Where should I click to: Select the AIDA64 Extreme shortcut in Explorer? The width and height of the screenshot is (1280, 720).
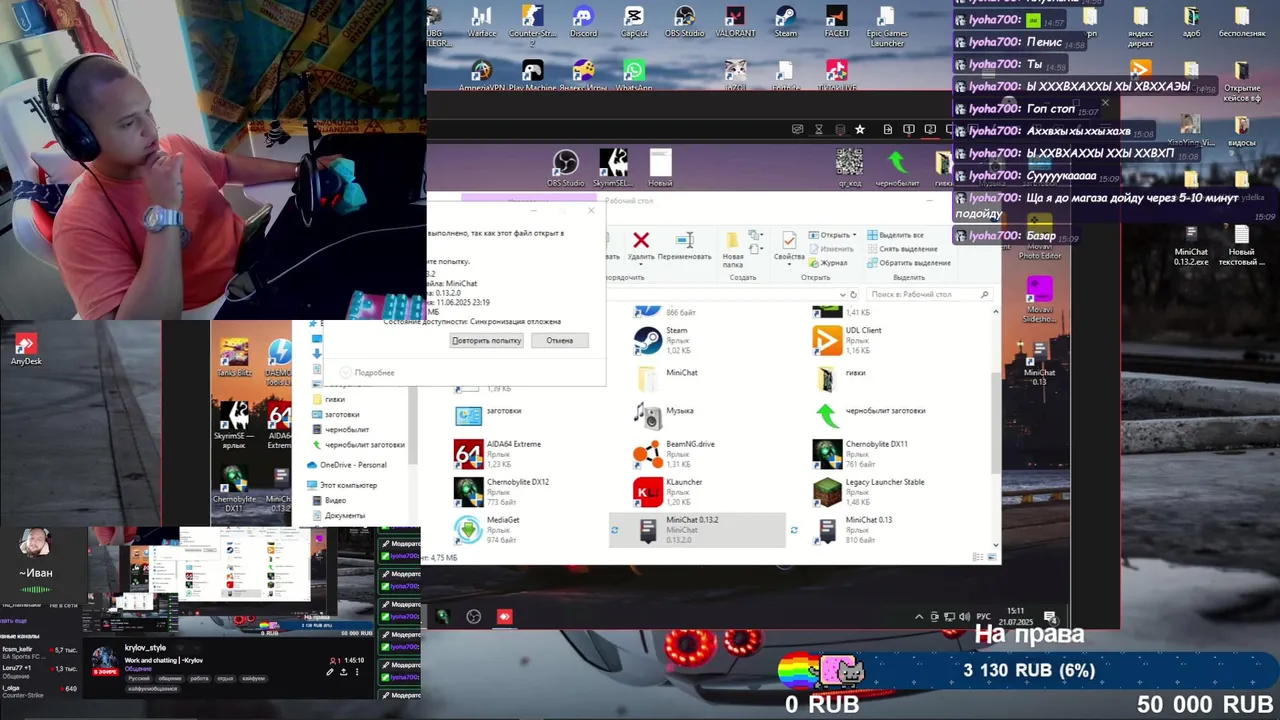(515, 454)
